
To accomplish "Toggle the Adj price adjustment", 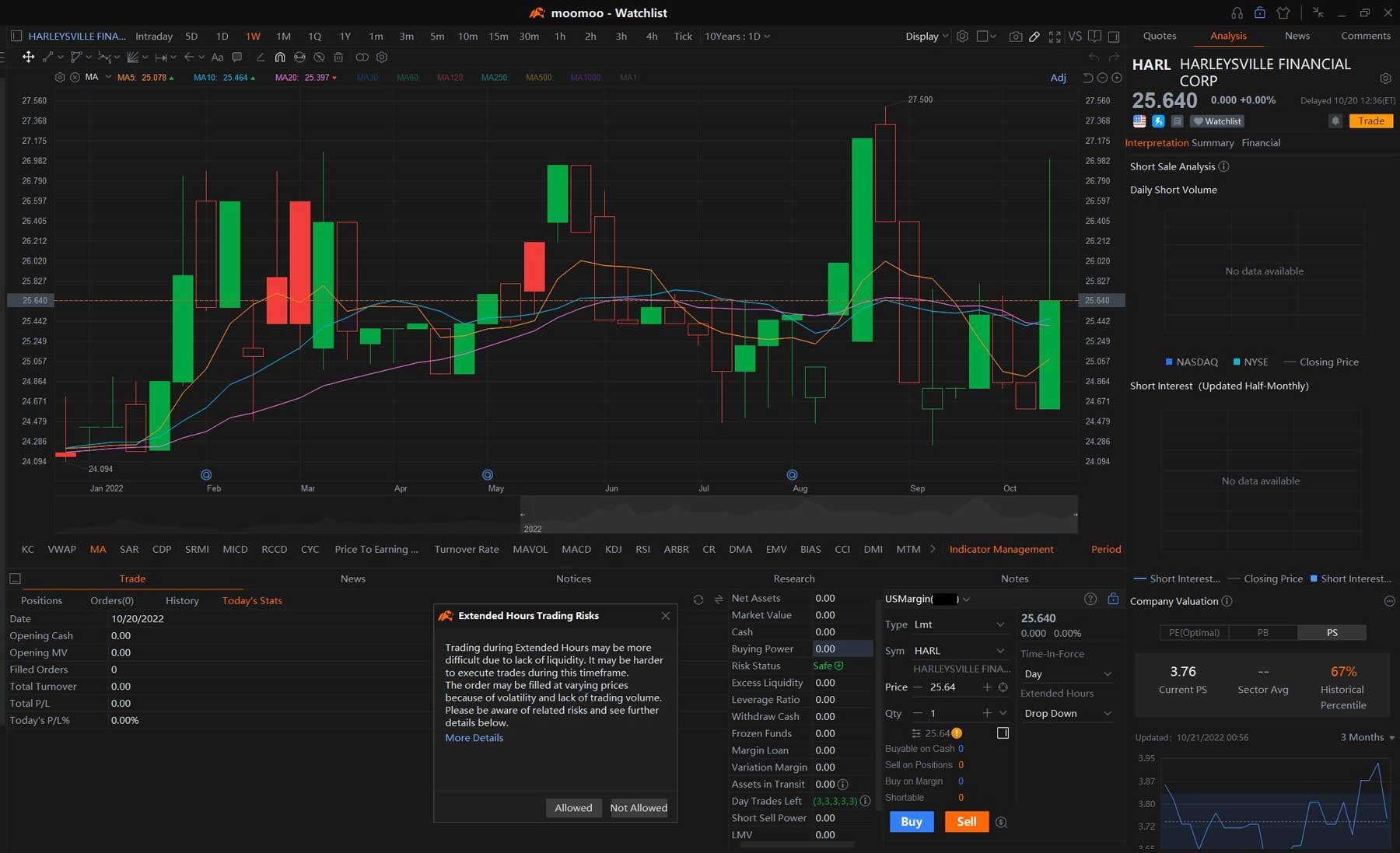I will pyautogui.click(x=1058, y=78).
